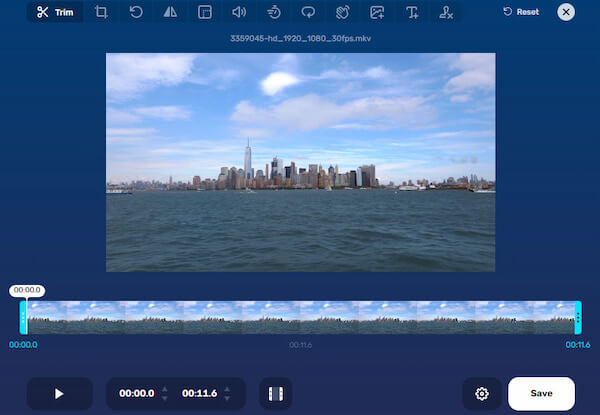Play the video preview
Image resolution: width=600 pixels, height=415 pixels.
pyautogui.click(x=59, y=394)
